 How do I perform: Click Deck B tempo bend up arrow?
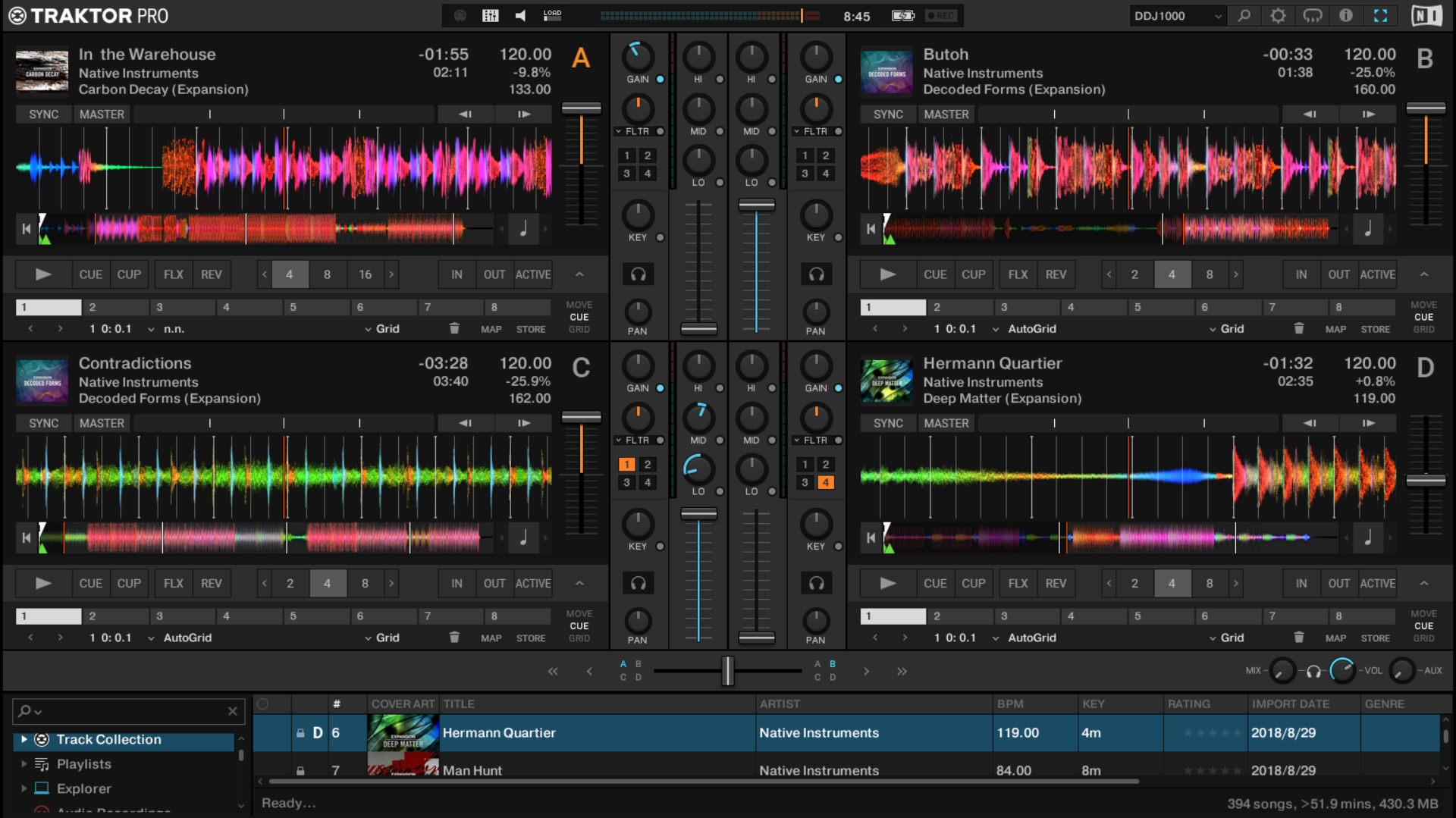point(1369,114)
